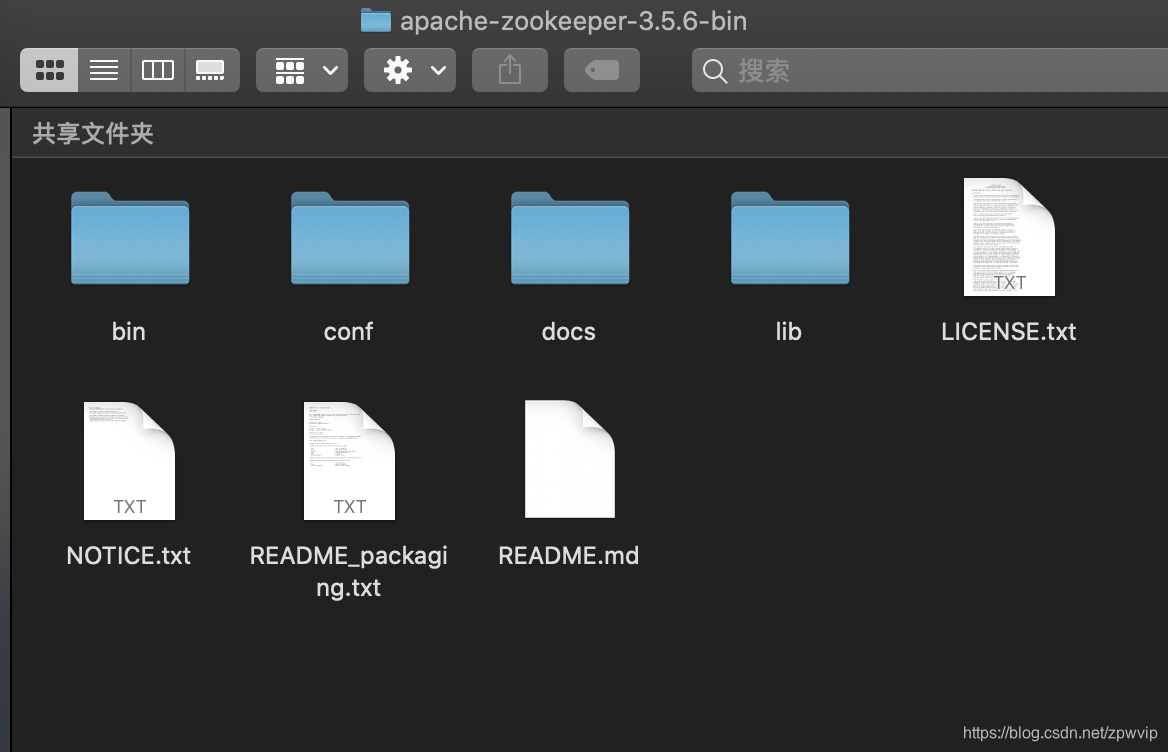The height and width of the screenshot is (752, 1168).
Task: Select the README_packaging.txt file icon
Action: pyautogui.click(x=349, y=461)
